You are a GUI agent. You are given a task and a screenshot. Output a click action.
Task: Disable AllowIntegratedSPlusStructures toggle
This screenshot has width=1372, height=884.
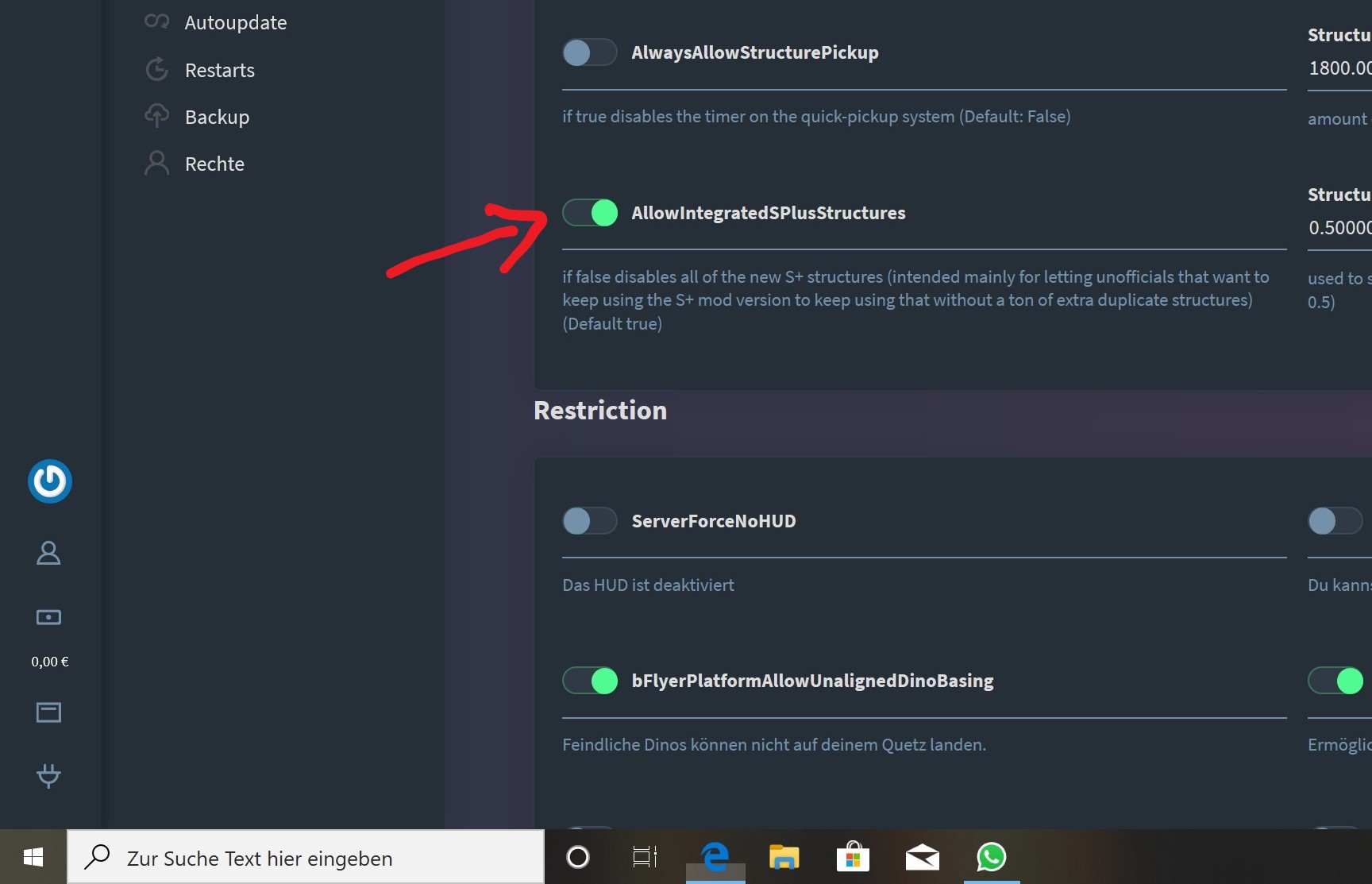tap(590, 213)
